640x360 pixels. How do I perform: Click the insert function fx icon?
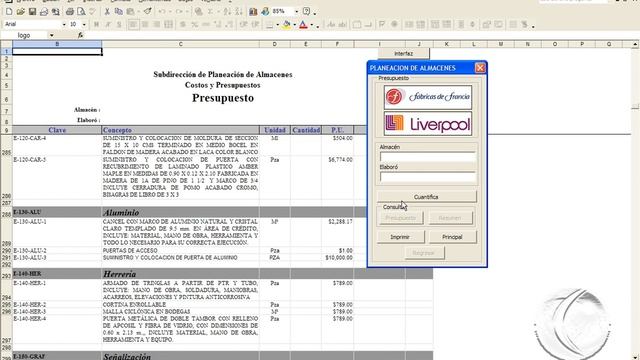(x=80, y=36)
